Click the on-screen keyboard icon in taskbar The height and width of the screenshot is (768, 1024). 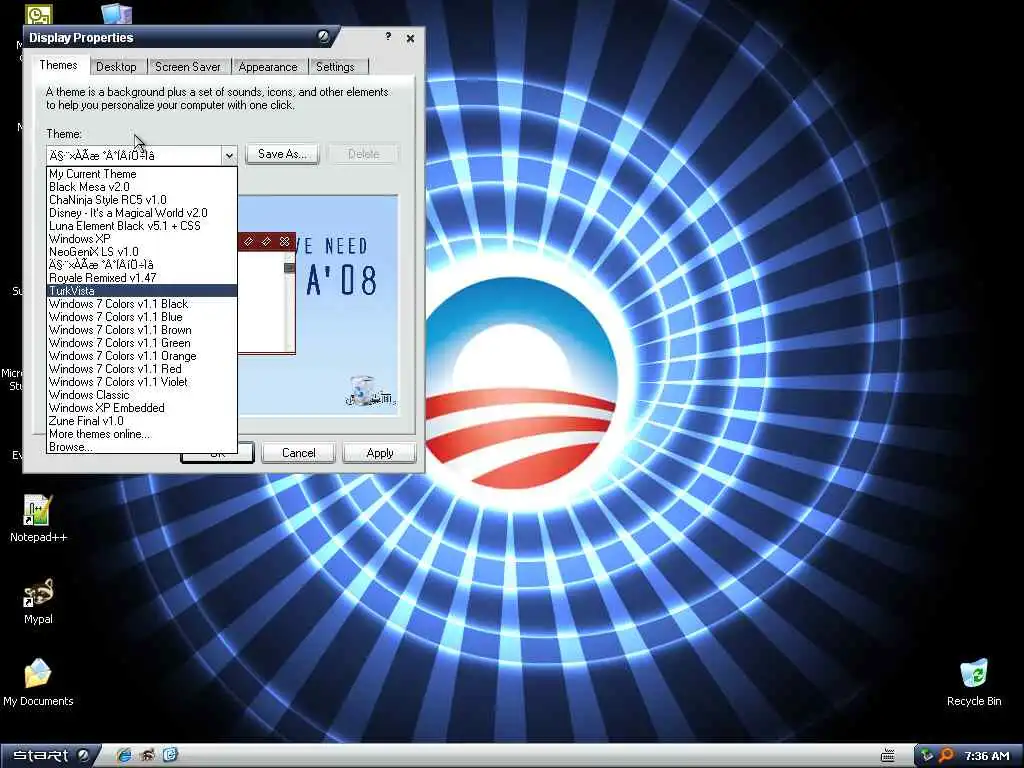click(888, 756)
